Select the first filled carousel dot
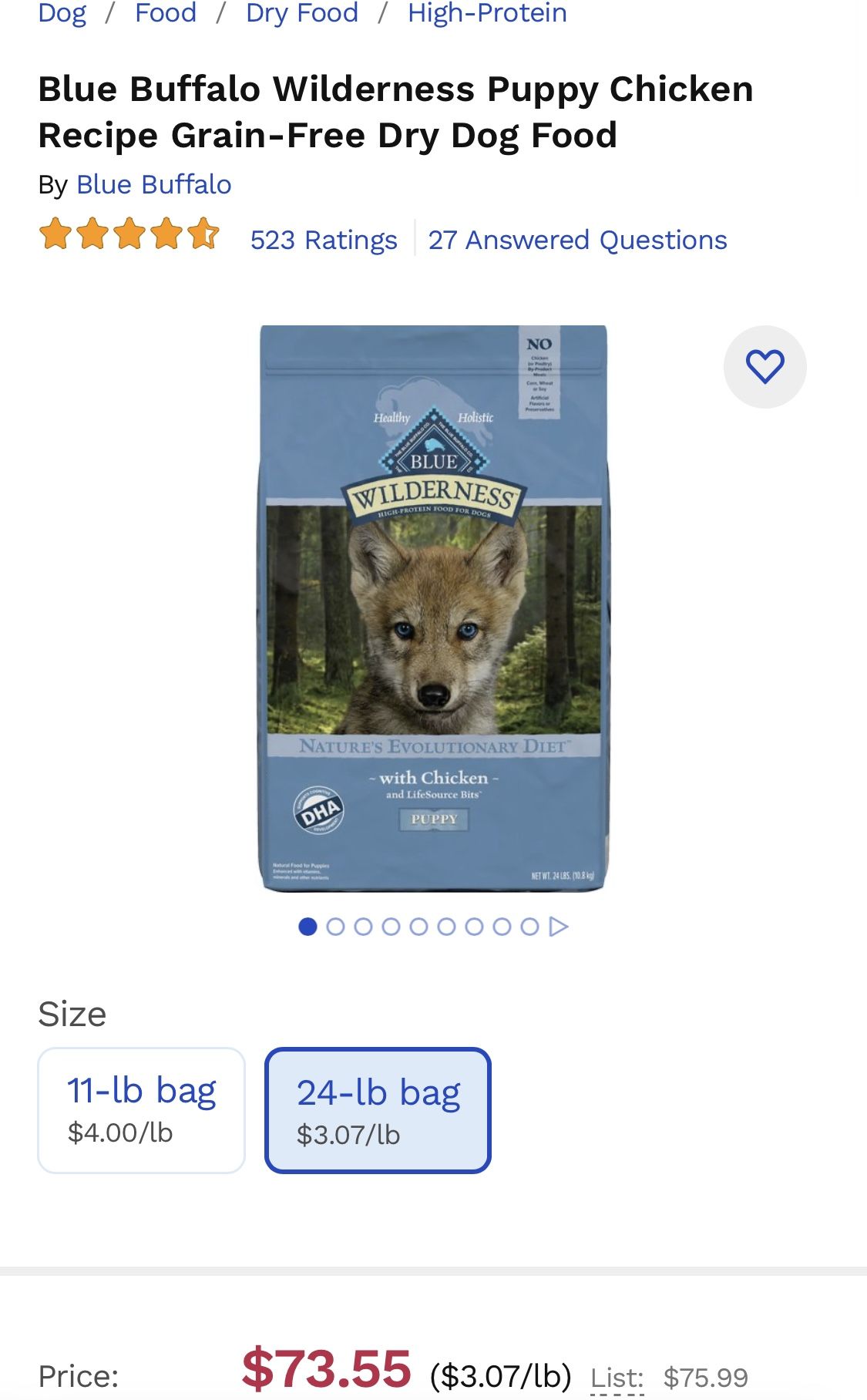Viewport: 867px width, 1400px height. (310, 927)
